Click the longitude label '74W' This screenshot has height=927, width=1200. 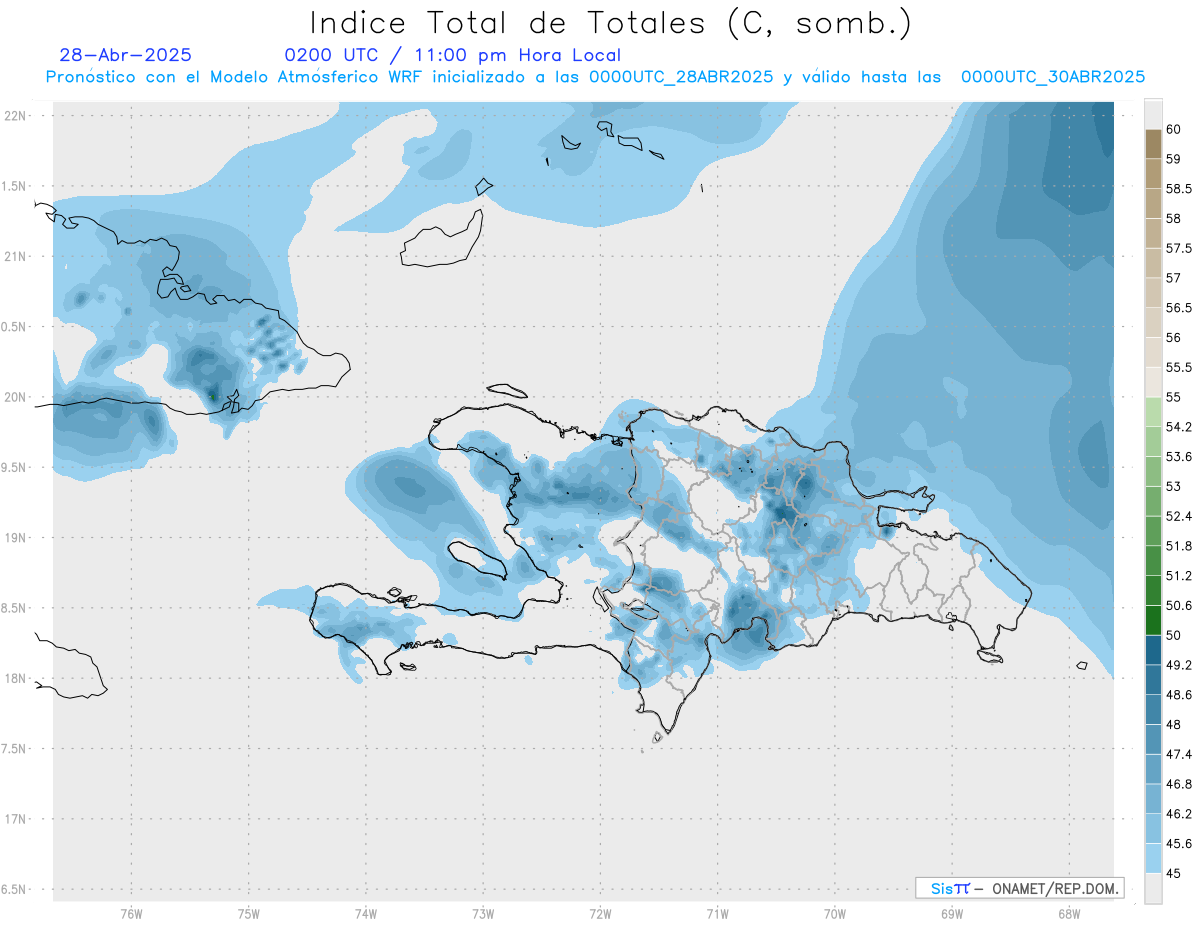366,913
